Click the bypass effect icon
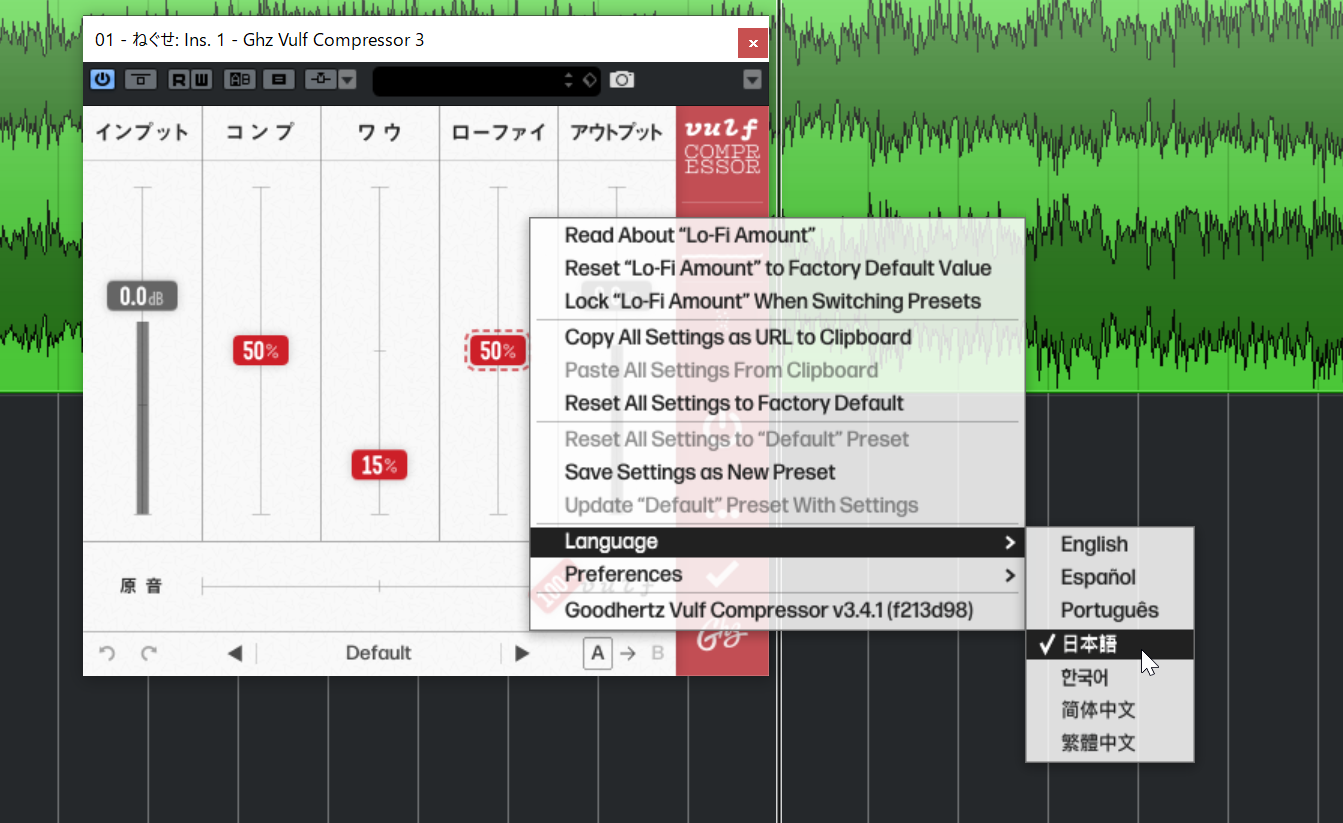1343x823 pixels. pyautogui.click(x=140, y=80)
